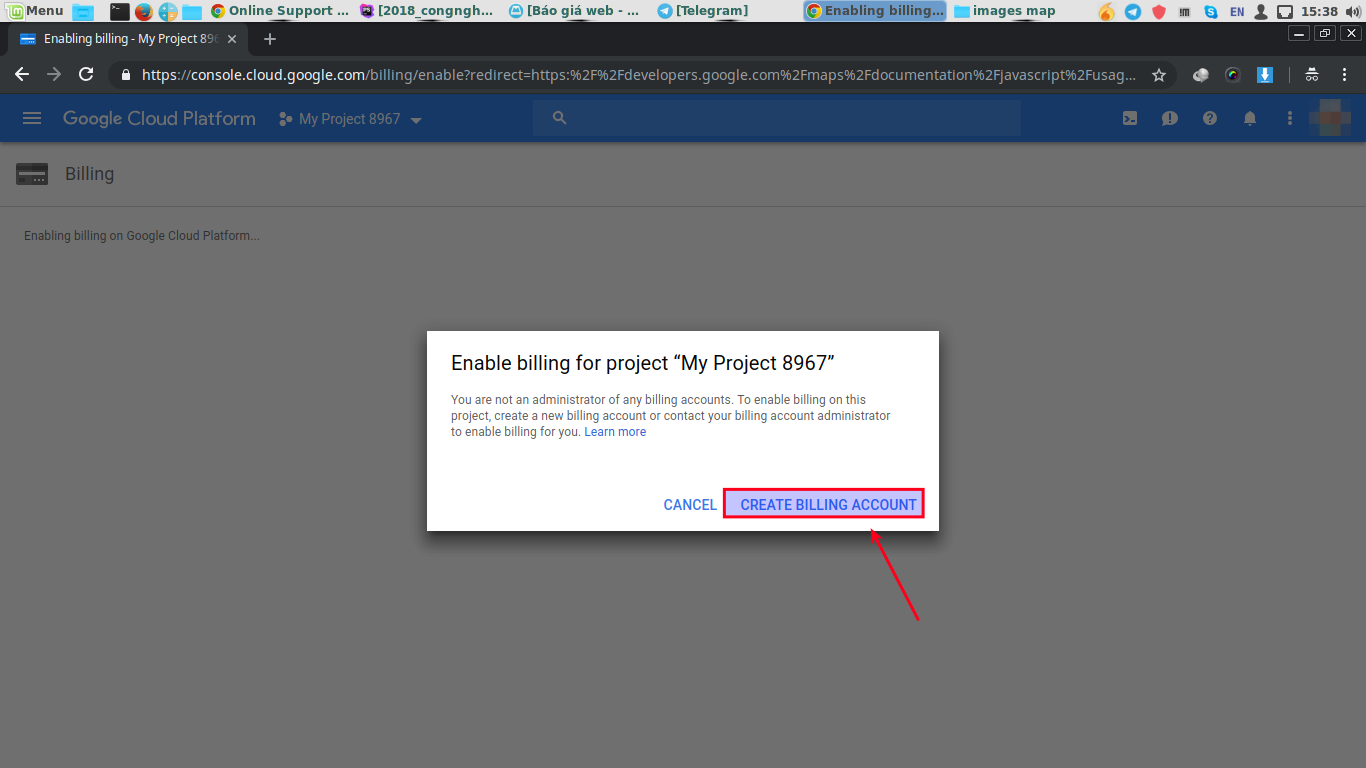Click the user account tray icon
The height and width of the screenshot is (768, 1366).
[x=1261, y=12]
